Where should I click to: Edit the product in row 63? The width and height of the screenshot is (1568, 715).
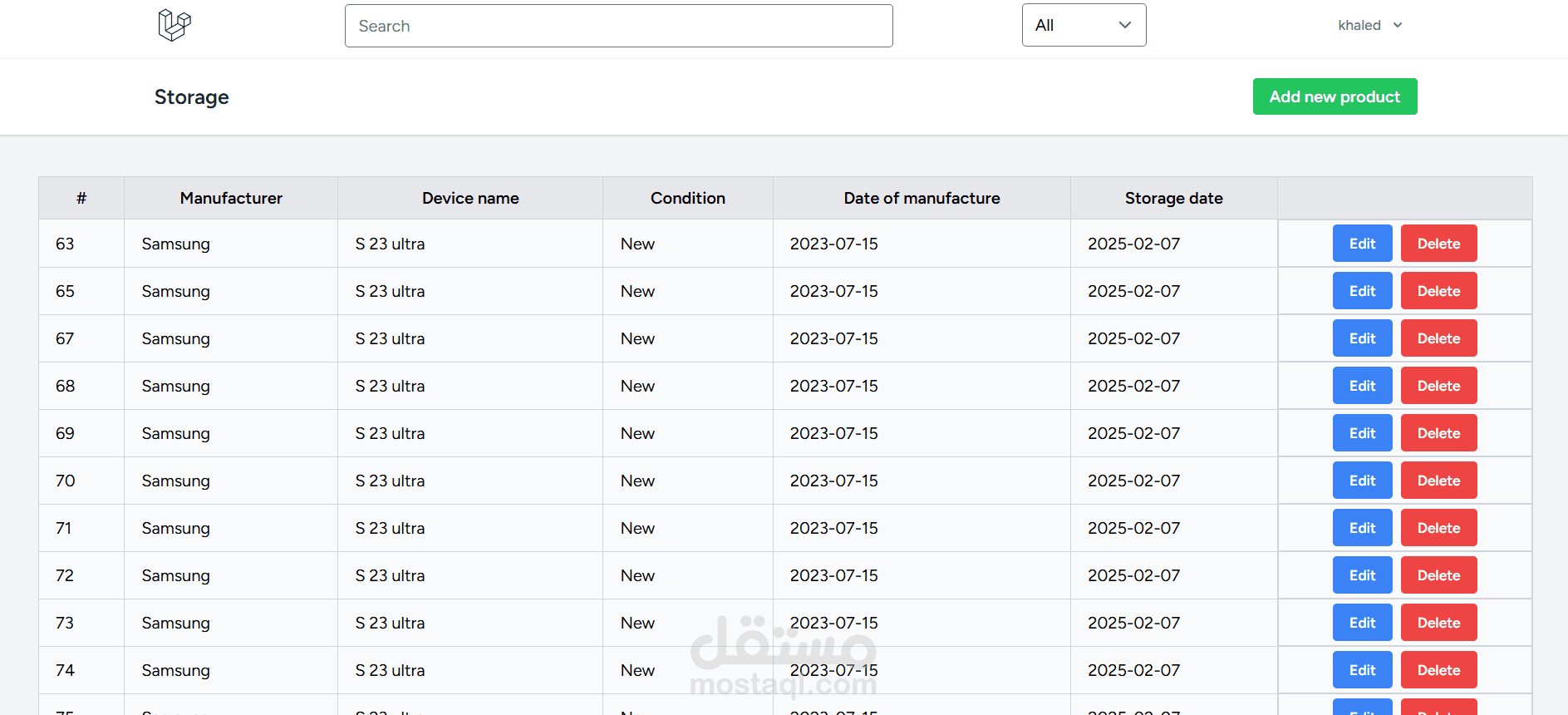coord(1362,244)
